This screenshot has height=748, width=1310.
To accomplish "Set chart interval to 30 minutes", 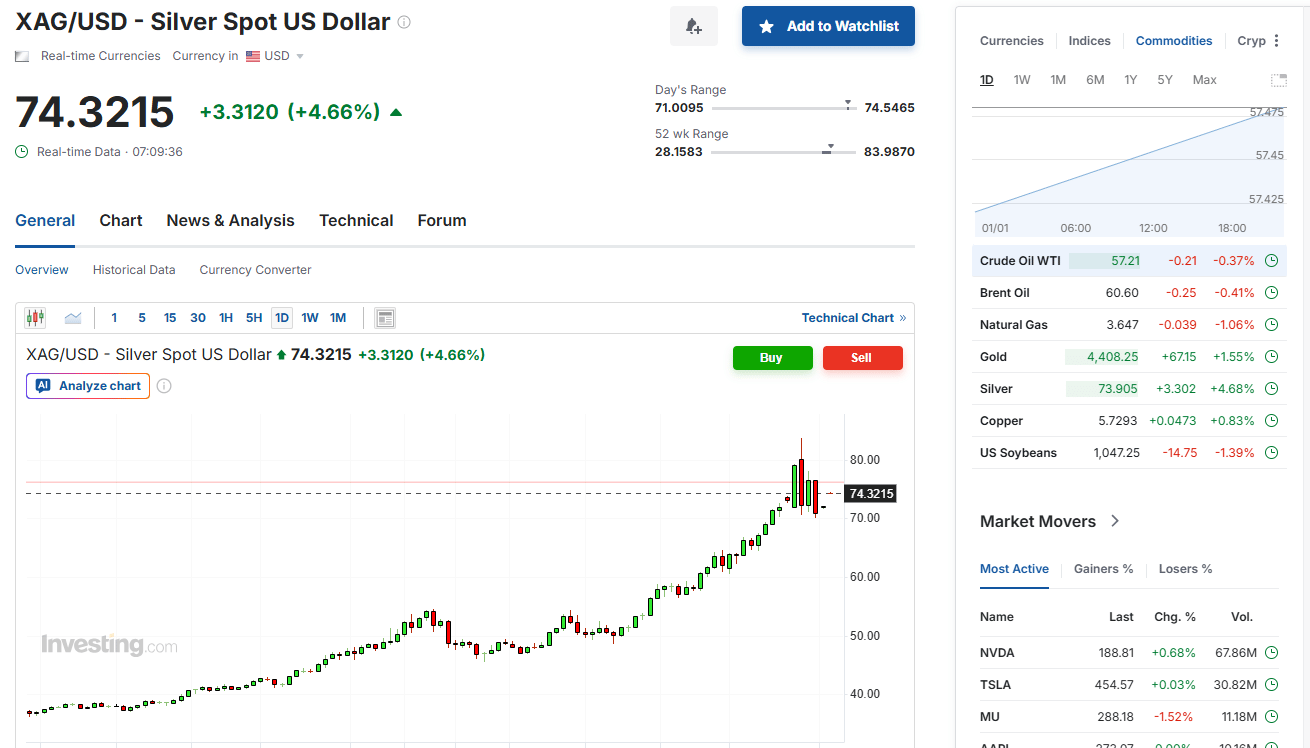I will tap(198, 318).
